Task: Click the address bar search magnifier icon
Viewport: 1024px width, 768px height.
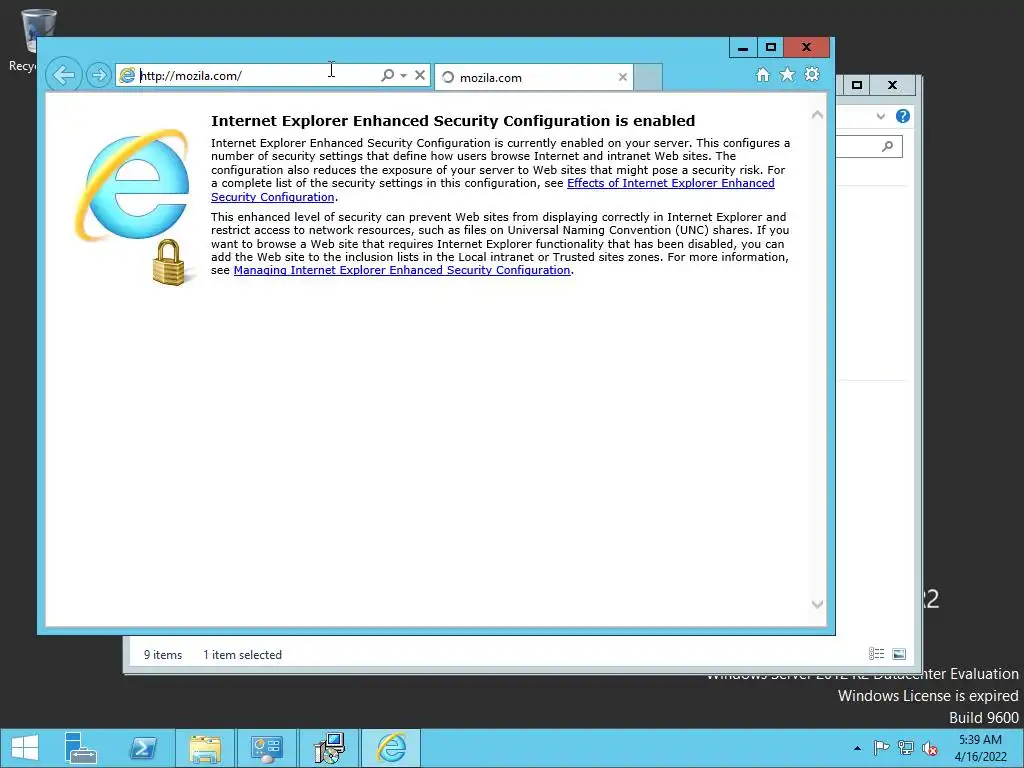Action: tap(387, 75)
